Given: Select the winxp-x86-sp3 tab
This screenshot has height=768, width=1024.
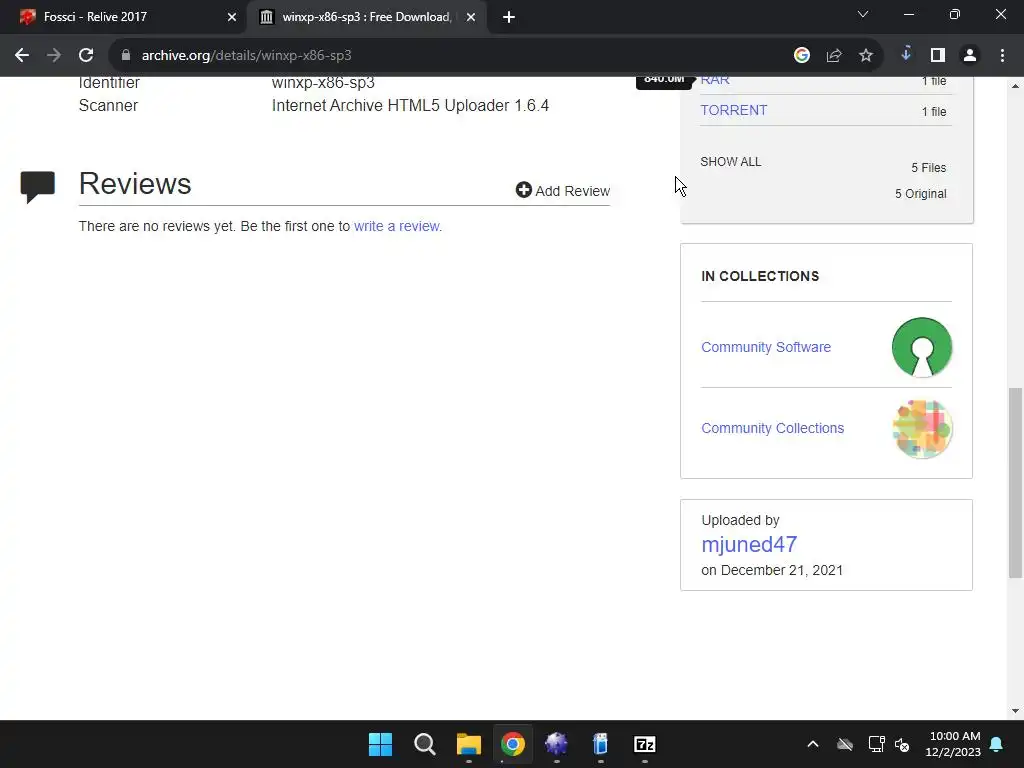Looking at the screenshot, I should coord(366,17).
